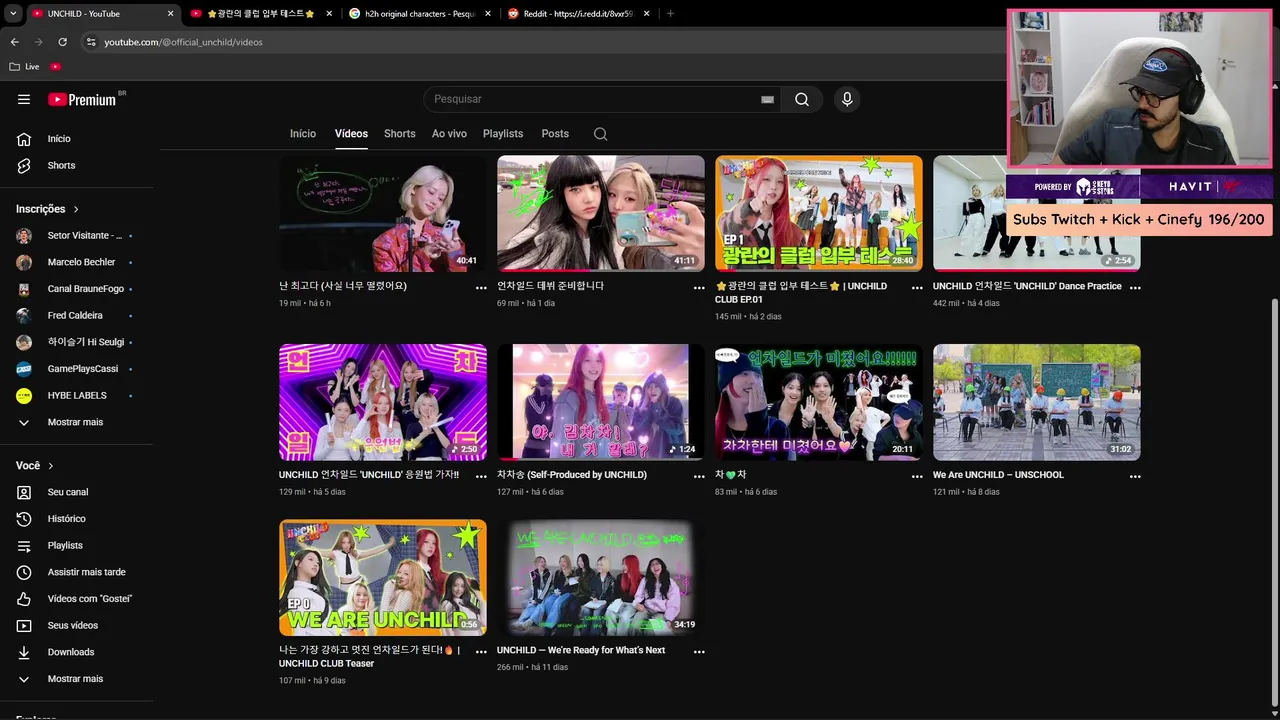Open more options for UNCHILD CLUB EP.01 video
This screenshot has height=720, width=1280.
[x=917, y=287]
